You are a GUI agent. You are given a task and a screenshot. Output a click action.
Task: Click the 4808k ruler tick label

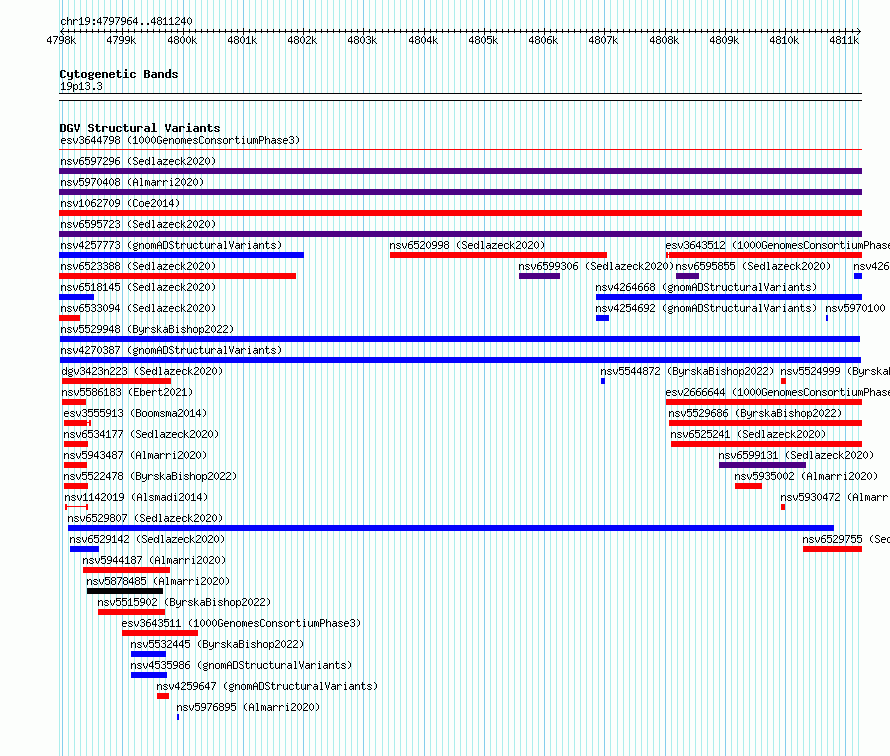pos(664,40)
